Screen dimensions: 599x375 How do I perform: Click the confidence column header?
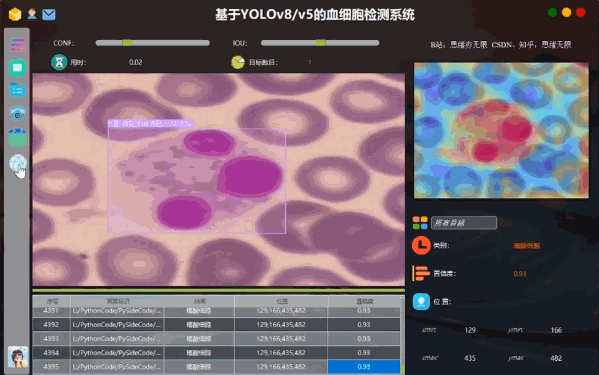[x=364, y=301]
